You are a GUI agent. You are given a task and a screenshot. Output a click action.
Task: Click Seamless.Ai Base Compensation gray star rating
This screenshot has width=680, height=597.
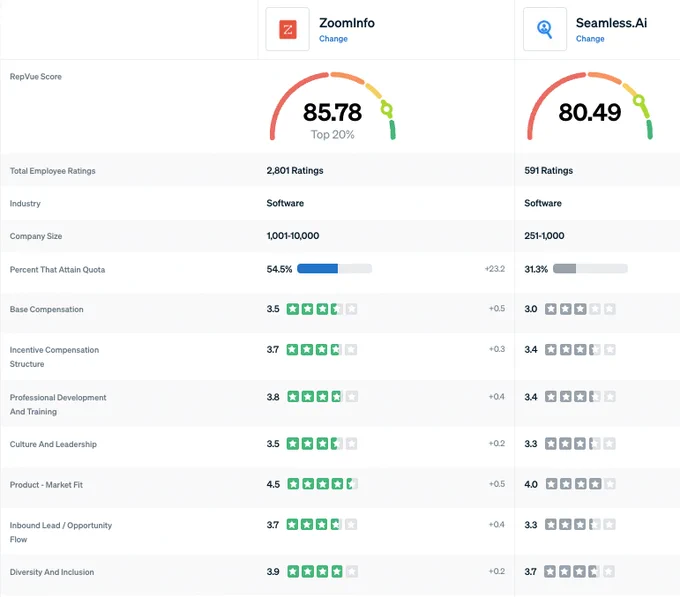point(580,309)
